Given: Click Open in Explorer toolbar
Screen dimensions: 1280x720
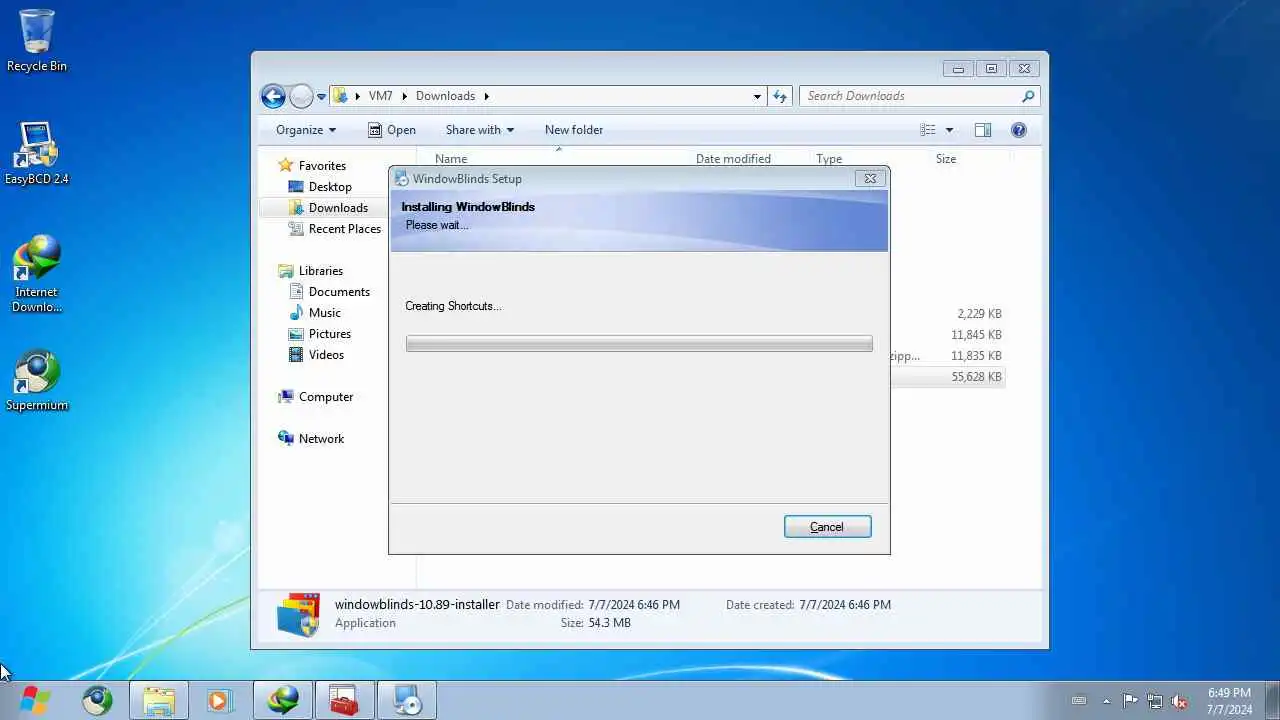Looking at the screenshot, I should [x=392, y=130].
